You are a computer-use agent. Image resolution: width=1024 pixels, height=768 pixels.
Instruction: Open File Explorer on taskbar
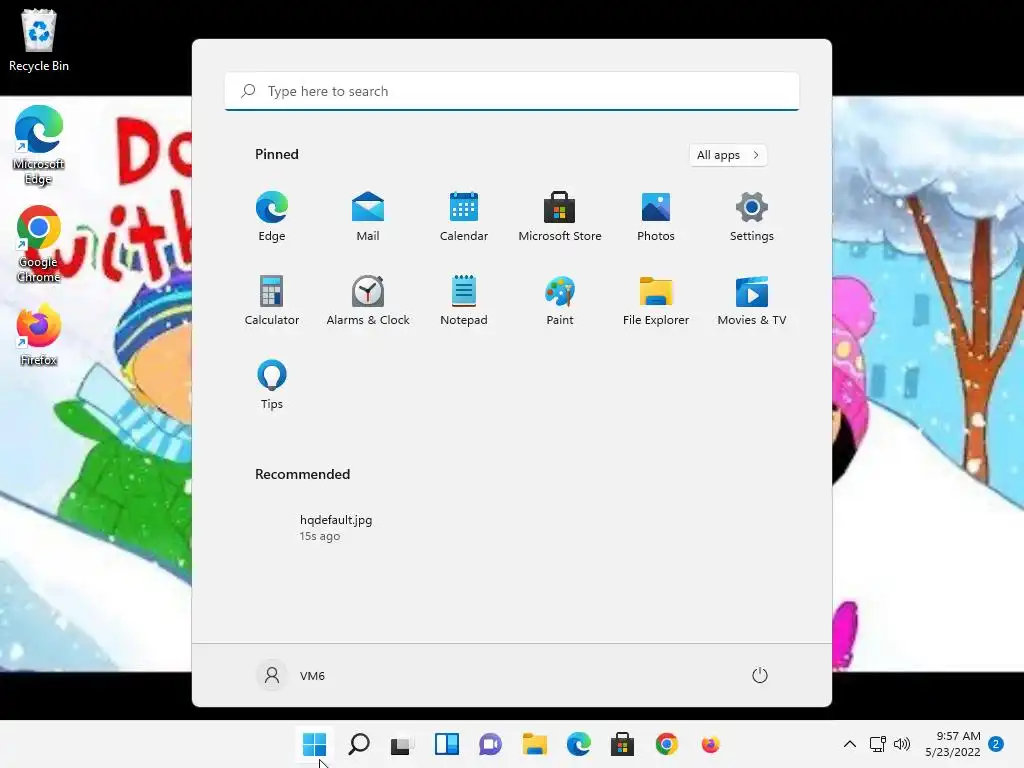(535, 744)
